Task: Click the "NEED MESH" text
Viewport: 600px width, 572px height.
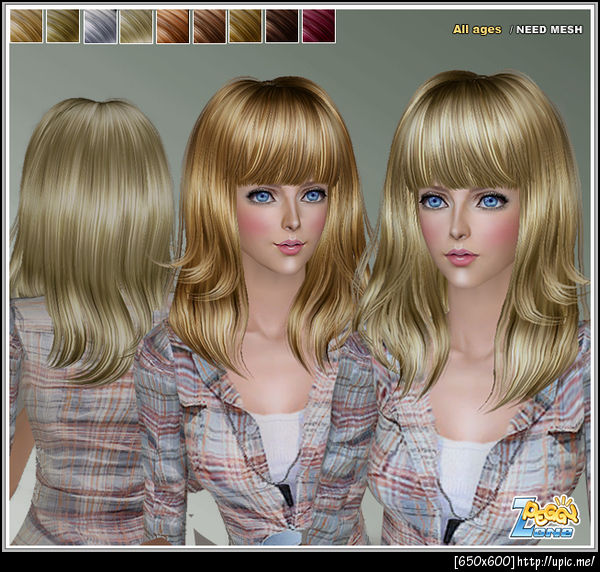Action: coord(549,30)
